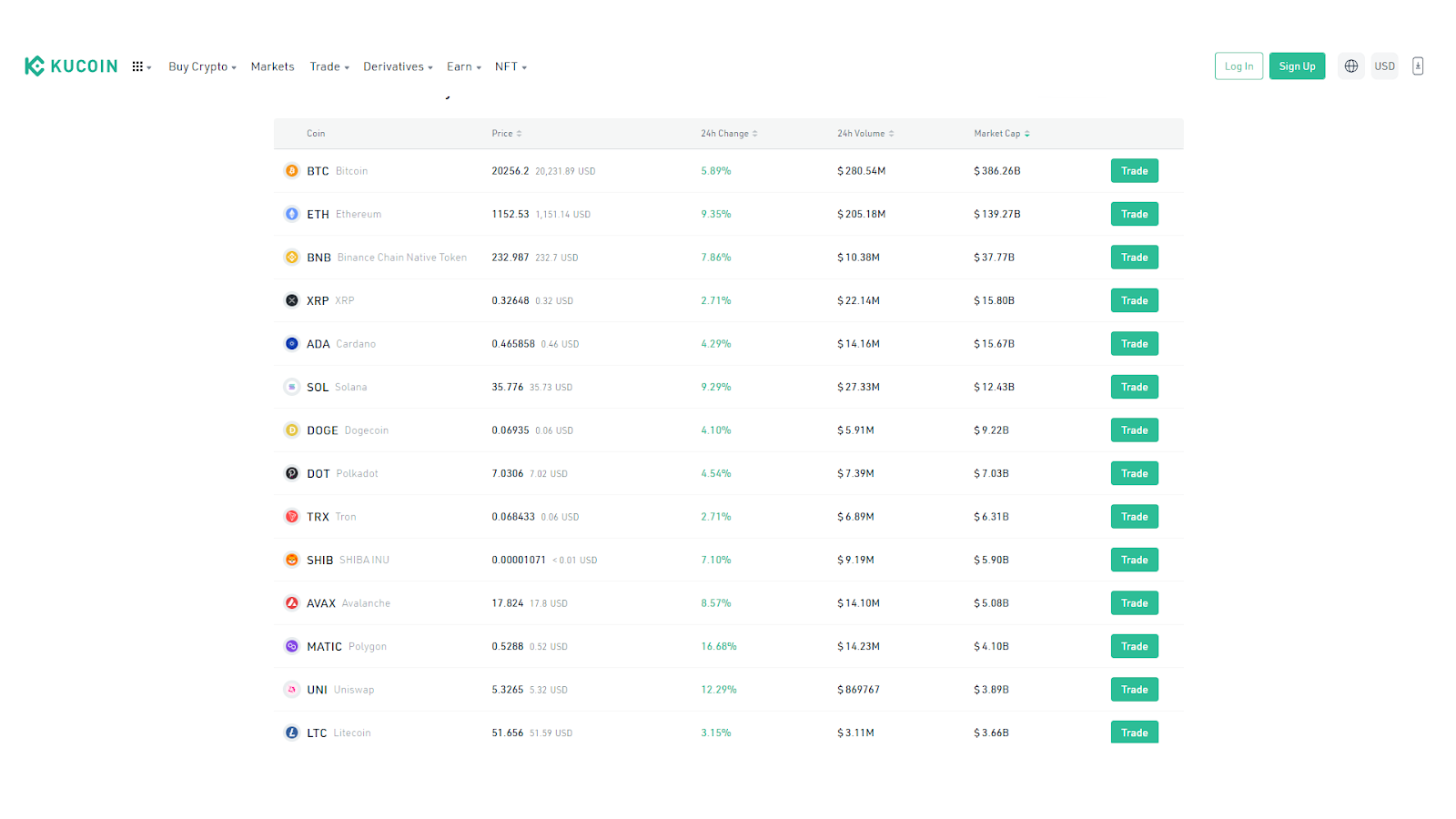Click Trade button for SOL
This screenshot has height=819, width=1456.
click(1134, 387)
